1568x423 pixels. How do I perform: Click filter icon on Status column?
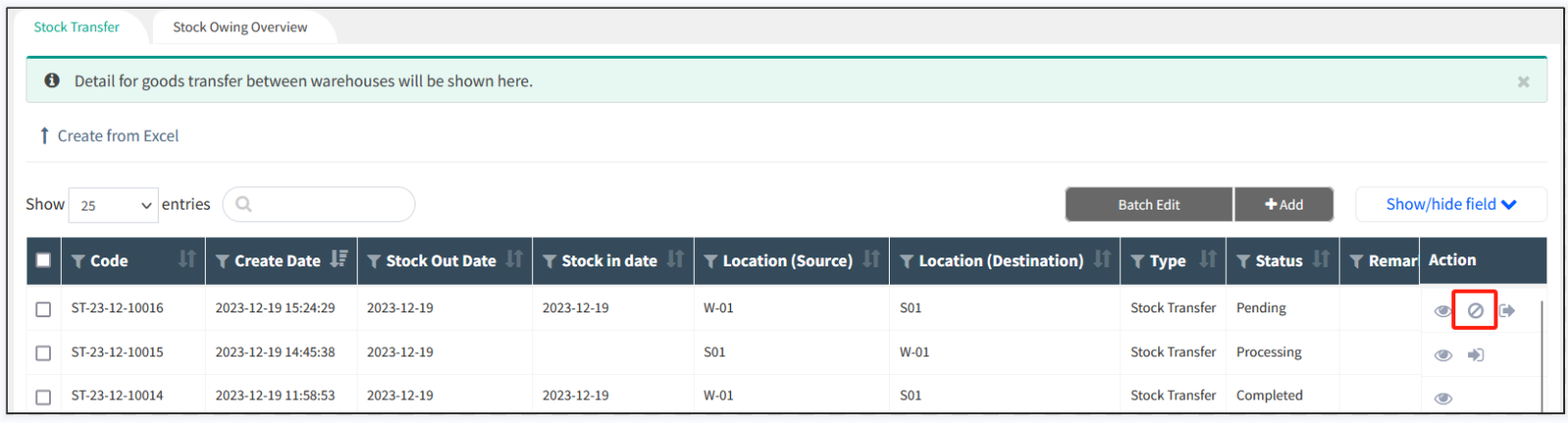(x=1243, y=261)
